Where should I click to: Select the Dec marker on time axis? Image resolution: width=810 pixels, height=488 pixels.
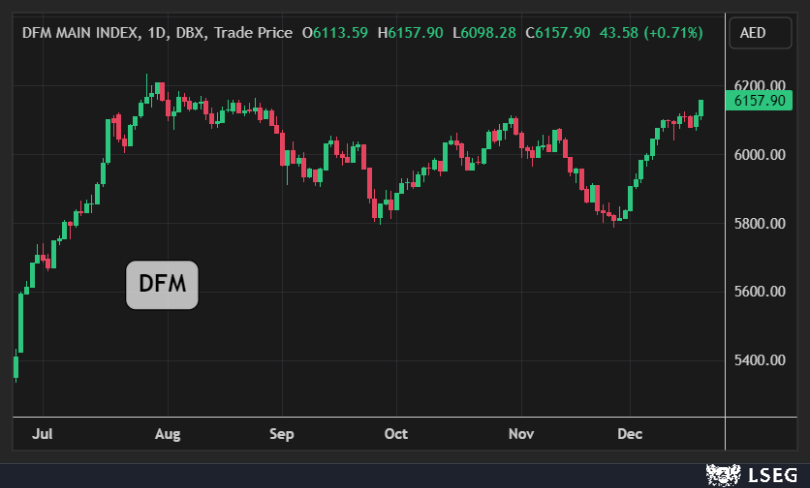[630, 434]
